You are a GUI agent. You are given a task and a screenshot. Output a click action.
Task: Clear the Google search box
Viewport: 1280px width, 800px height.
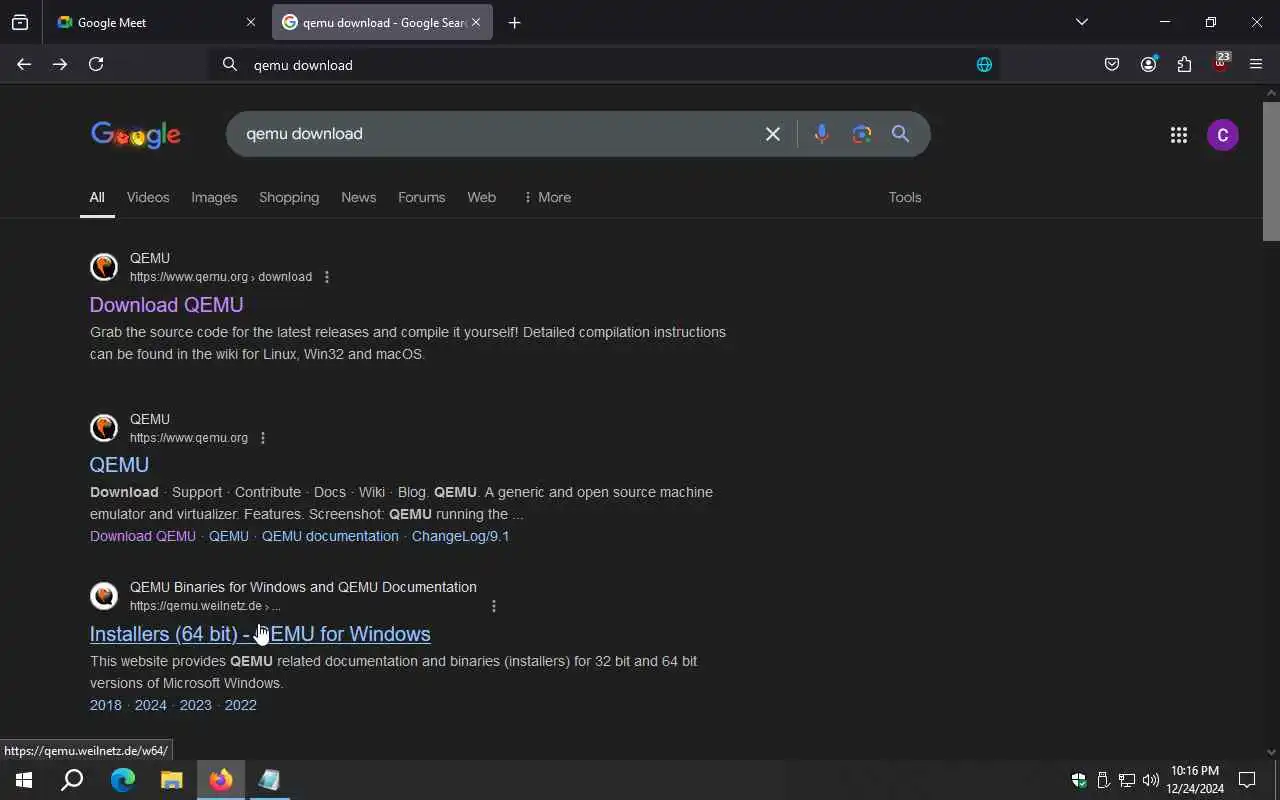click(x=773, y=134)
